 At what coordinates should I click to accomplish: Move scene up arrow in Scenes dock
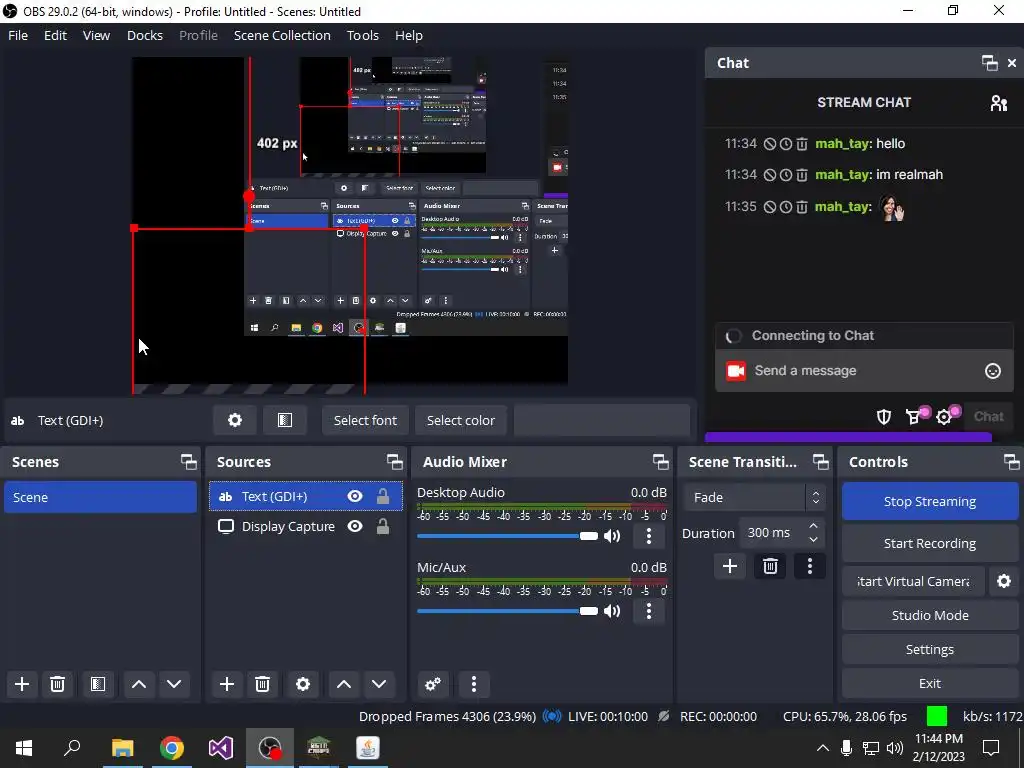coord(138,684)
